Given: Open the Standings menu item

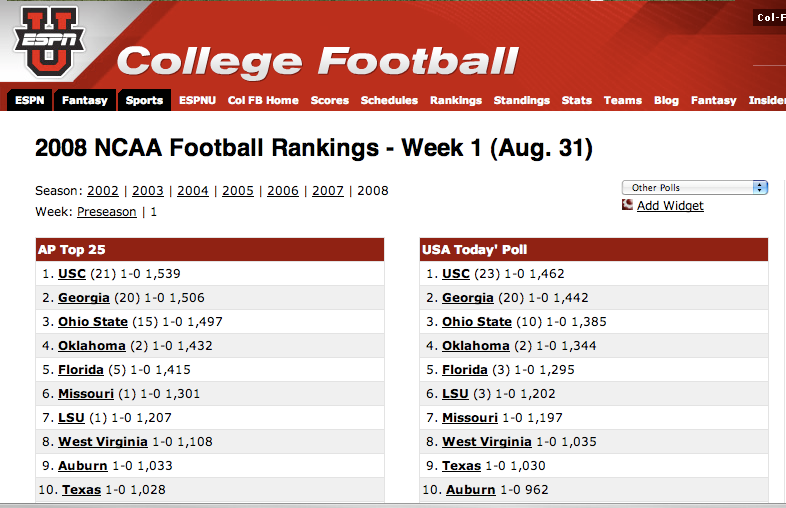Looking at the screenshot, I should click(522, 100).
